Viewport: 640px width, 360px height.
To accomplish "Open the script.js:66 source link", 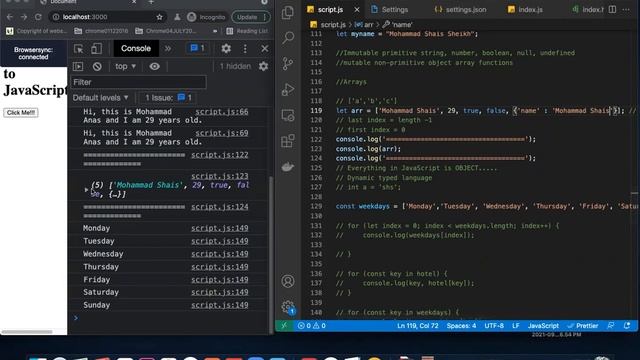I will 222,111.
